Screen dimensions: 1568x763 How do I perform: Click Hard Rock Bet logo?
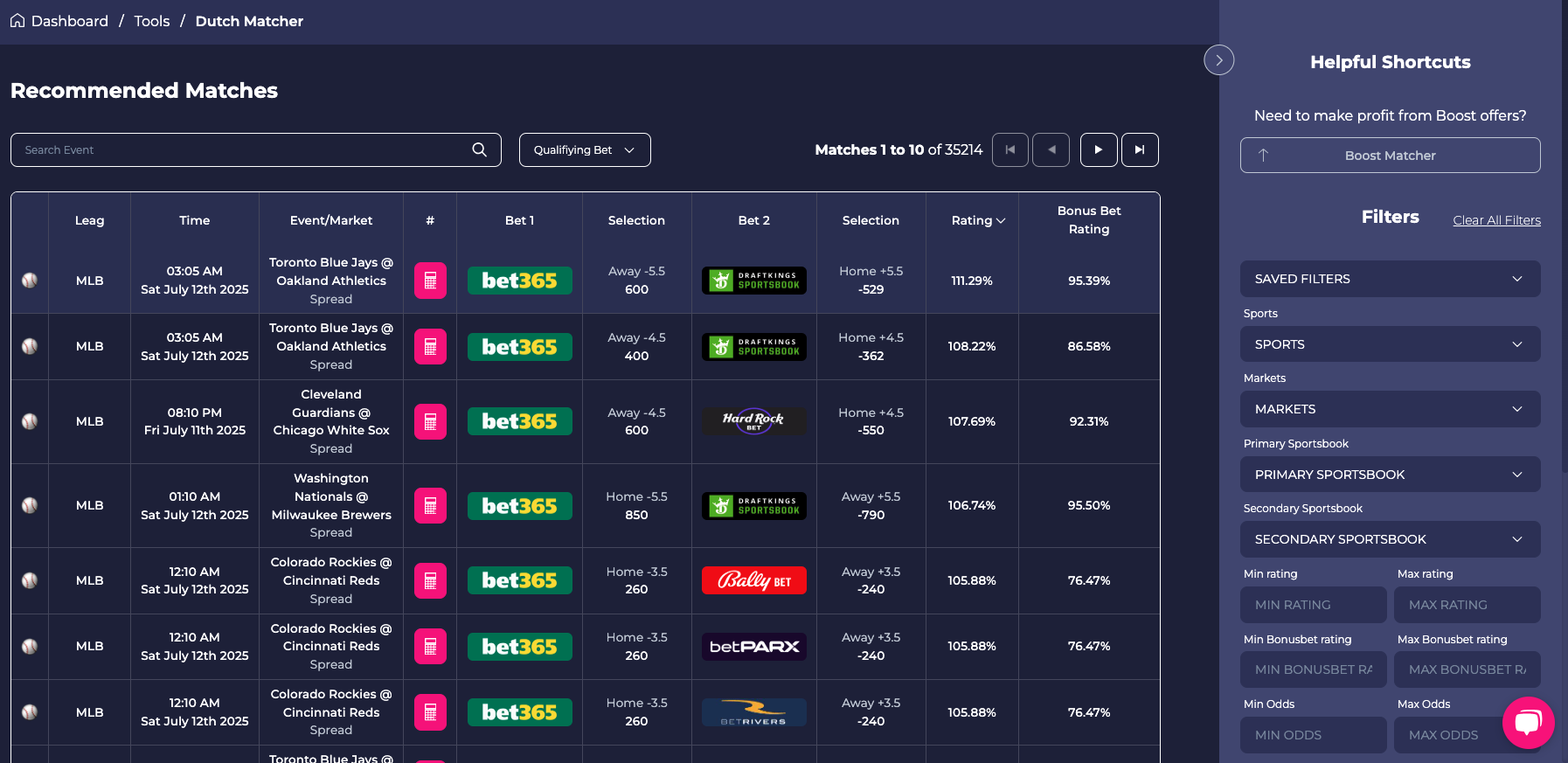(754, 421)
